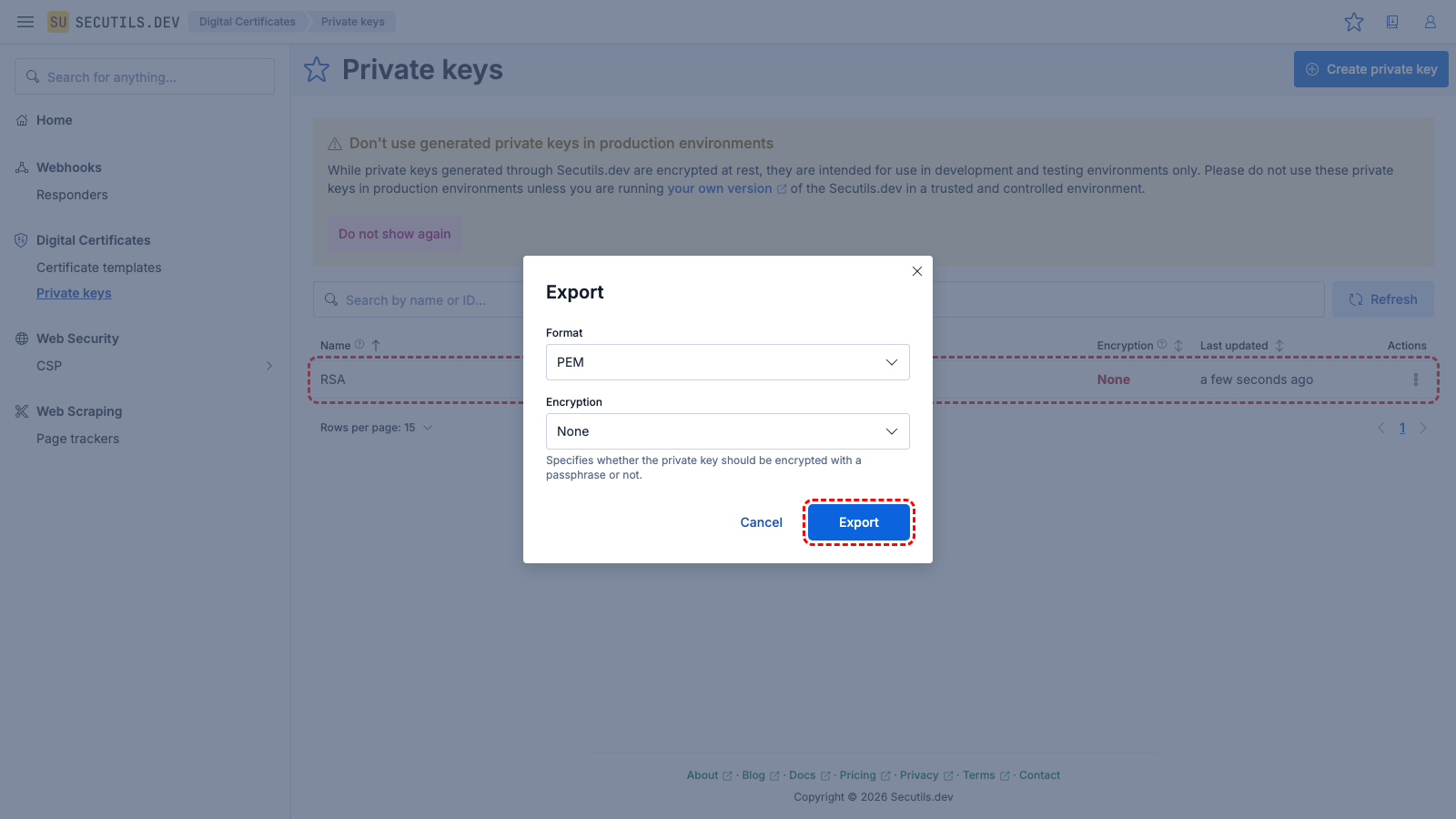1456x819 pixels.
Task: Close the Export dialog with X
Action: (917, 271)
